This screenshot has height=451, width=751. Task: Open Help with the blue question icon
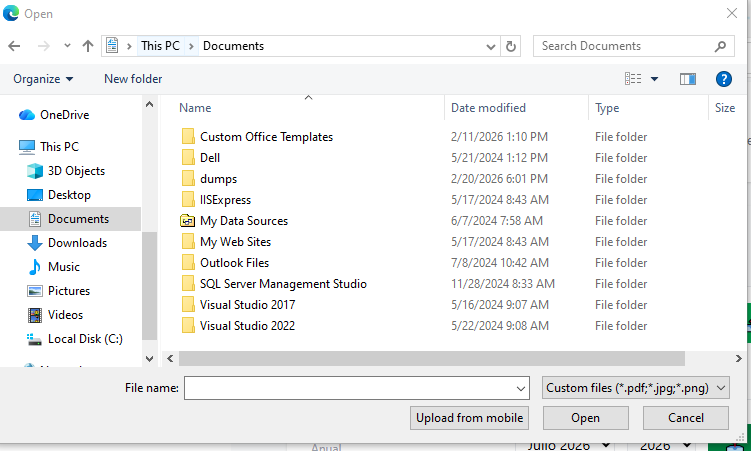pyautogui.click(x=723, y=79)
